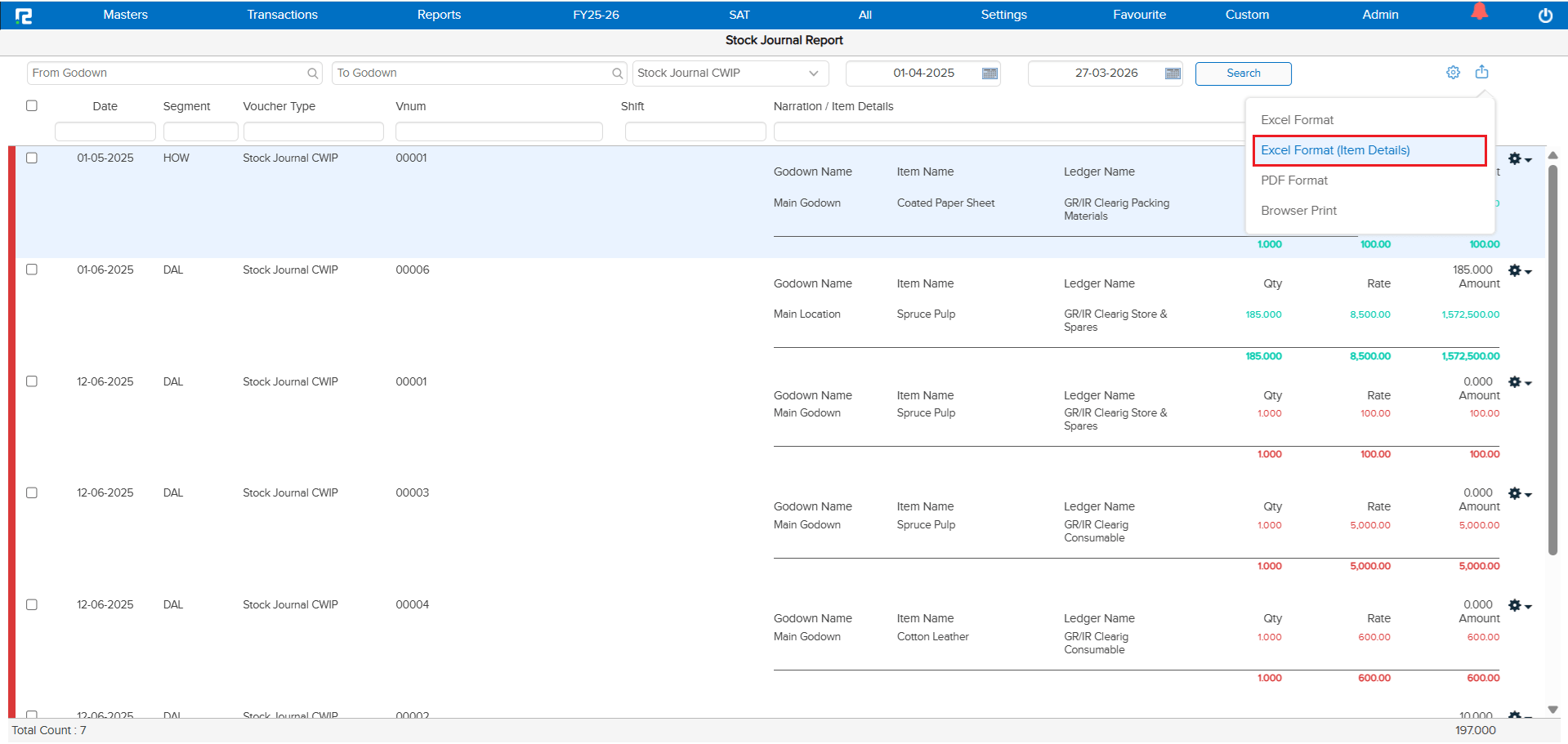Open the calendar picker for date 27-03-2026

pos(1172,73)
